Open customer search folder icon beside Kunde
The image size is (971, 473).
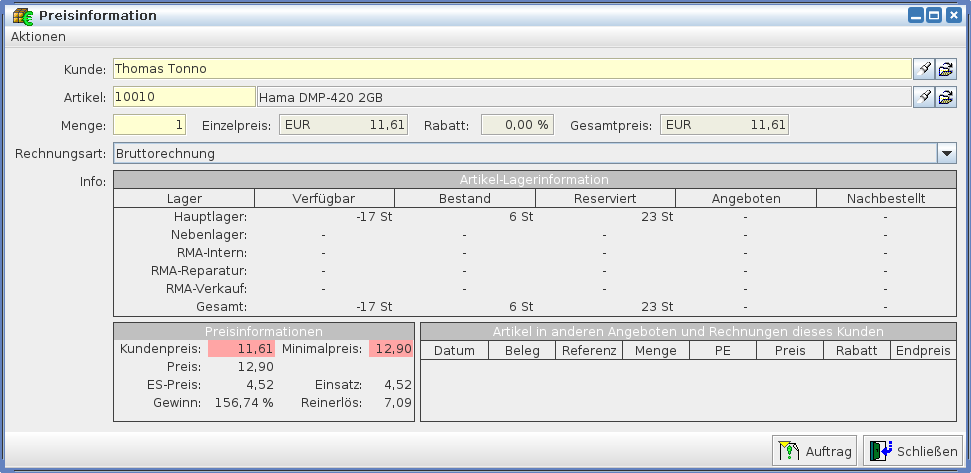tap(946, 69)
